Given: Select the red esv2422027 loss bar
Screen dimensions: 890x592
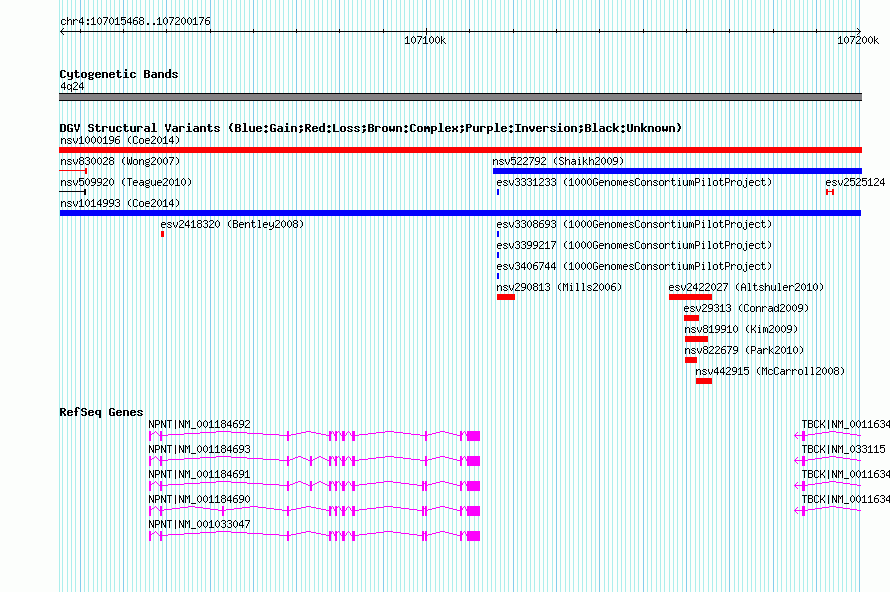Looking at the screenshot, I should click(690, 297).
